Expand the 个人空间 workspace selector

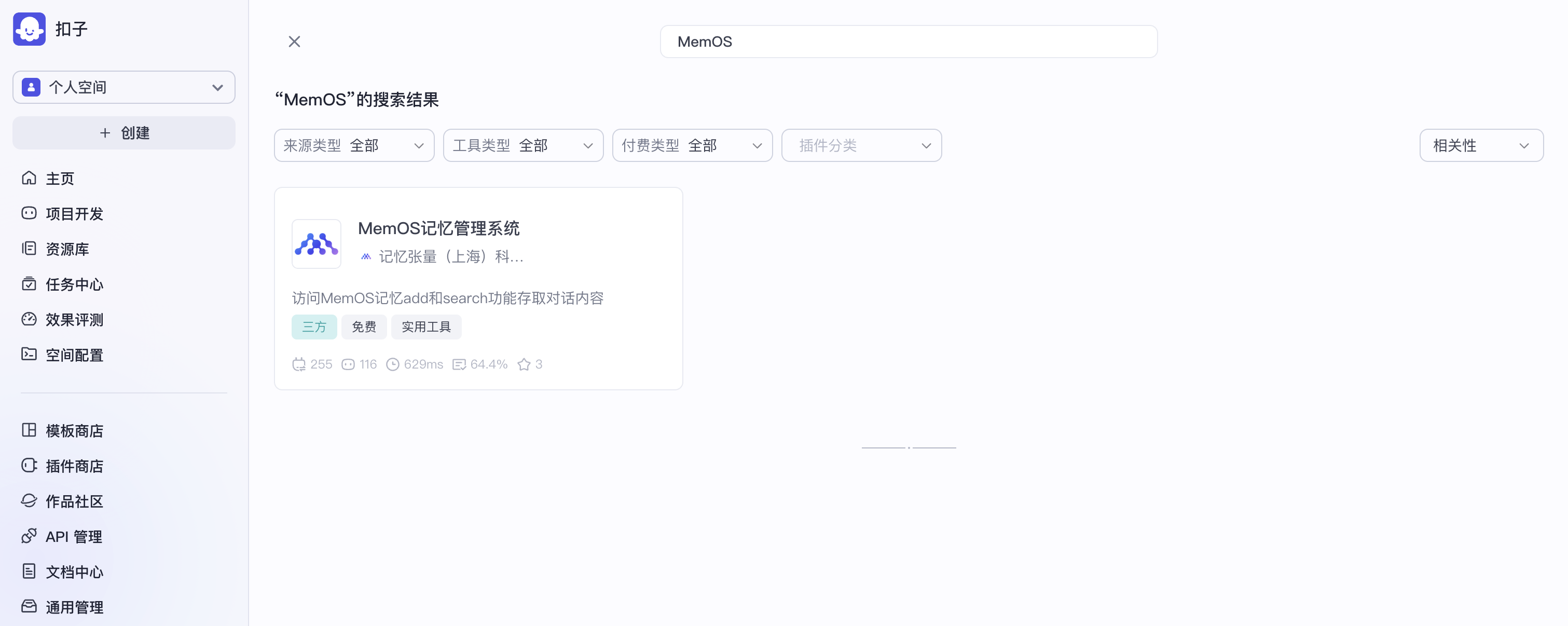[x=123, y=87]
